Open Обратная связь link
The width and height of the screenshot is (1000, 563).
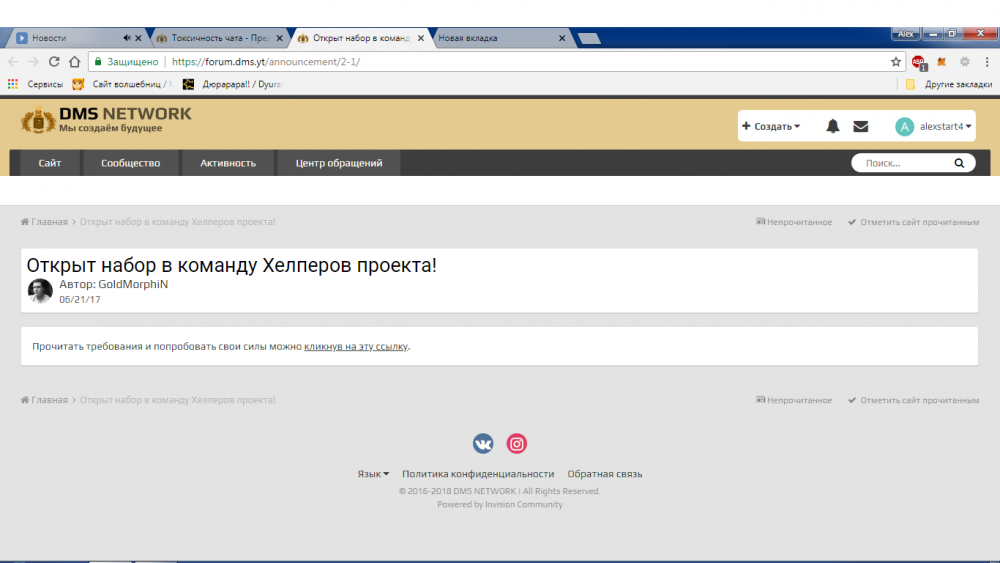tap(605, 474)
